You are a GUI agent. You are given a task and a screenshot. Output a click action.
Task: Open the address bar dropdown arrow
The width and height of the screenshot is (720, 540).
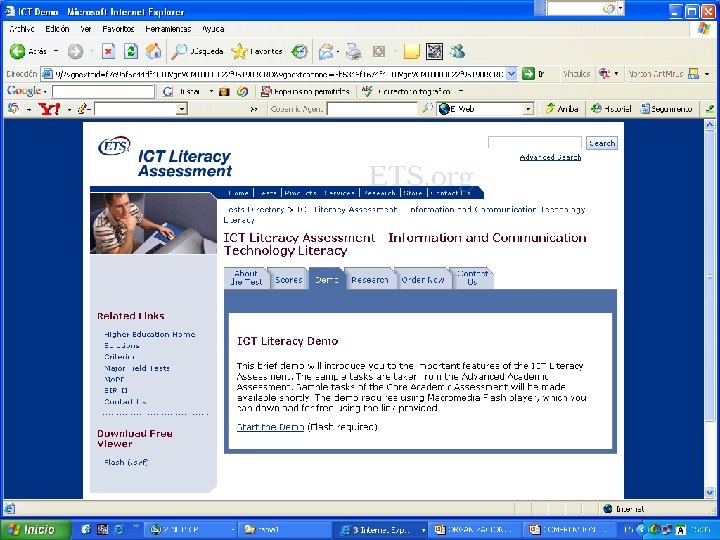512,73
